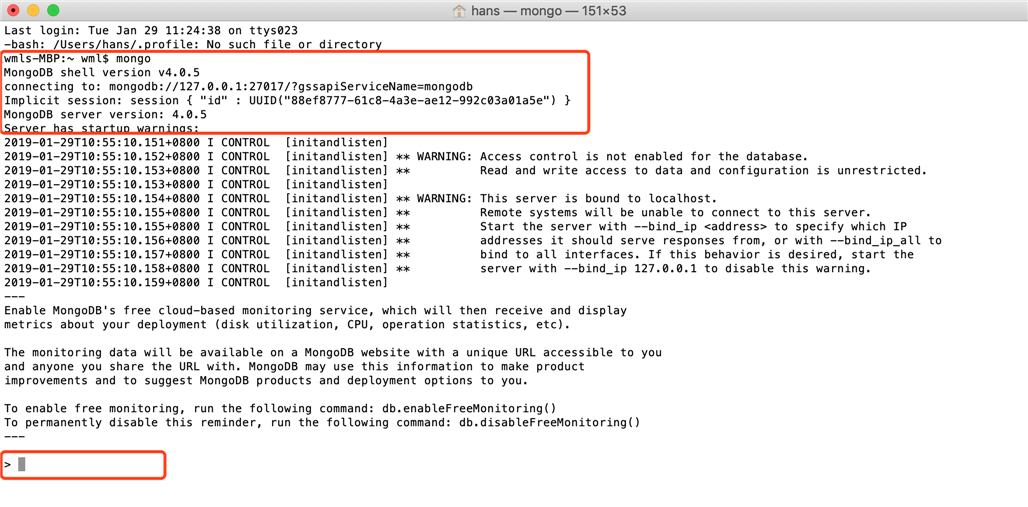1028x507 pixels.
Task: Click the mongo shell prompt cursor
Action: point(22,464)
